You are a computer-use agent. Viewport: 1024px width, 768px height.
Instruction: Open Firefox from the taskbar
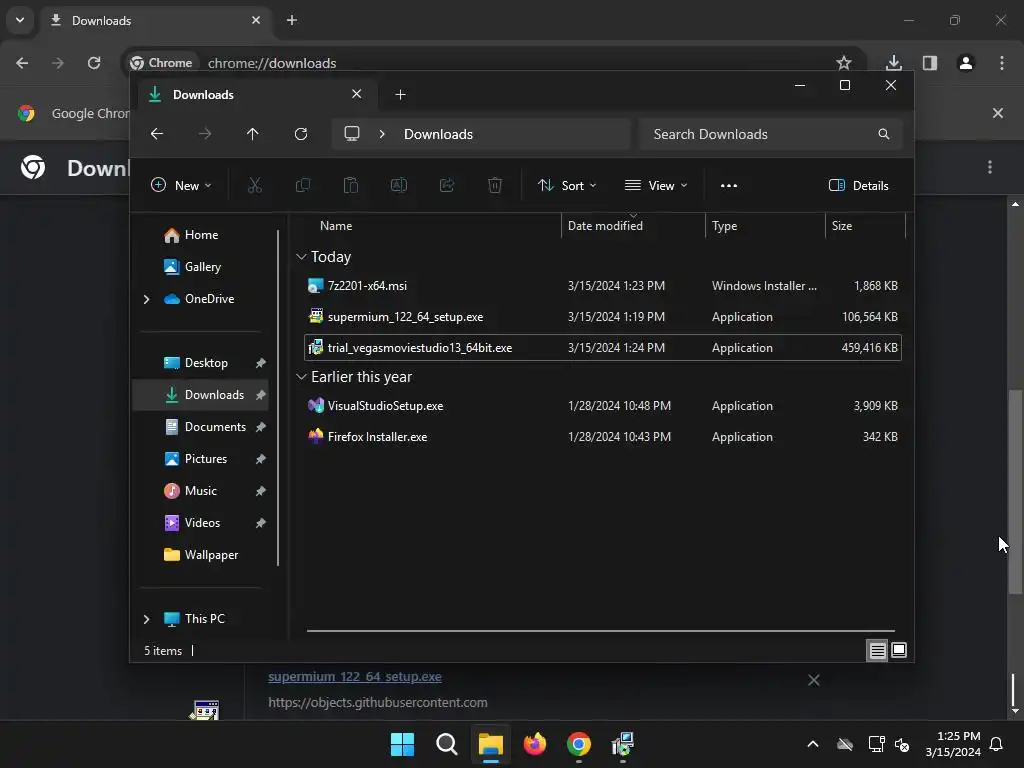click(535, 744)
